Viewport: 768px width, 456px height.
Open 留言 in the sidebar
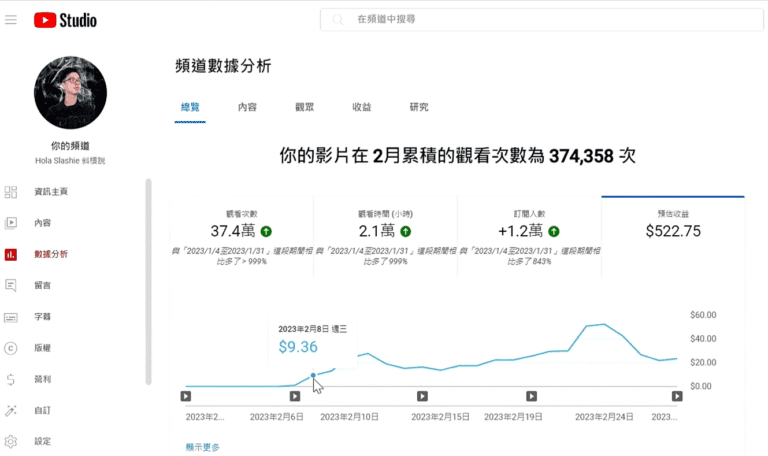[43, 285]
